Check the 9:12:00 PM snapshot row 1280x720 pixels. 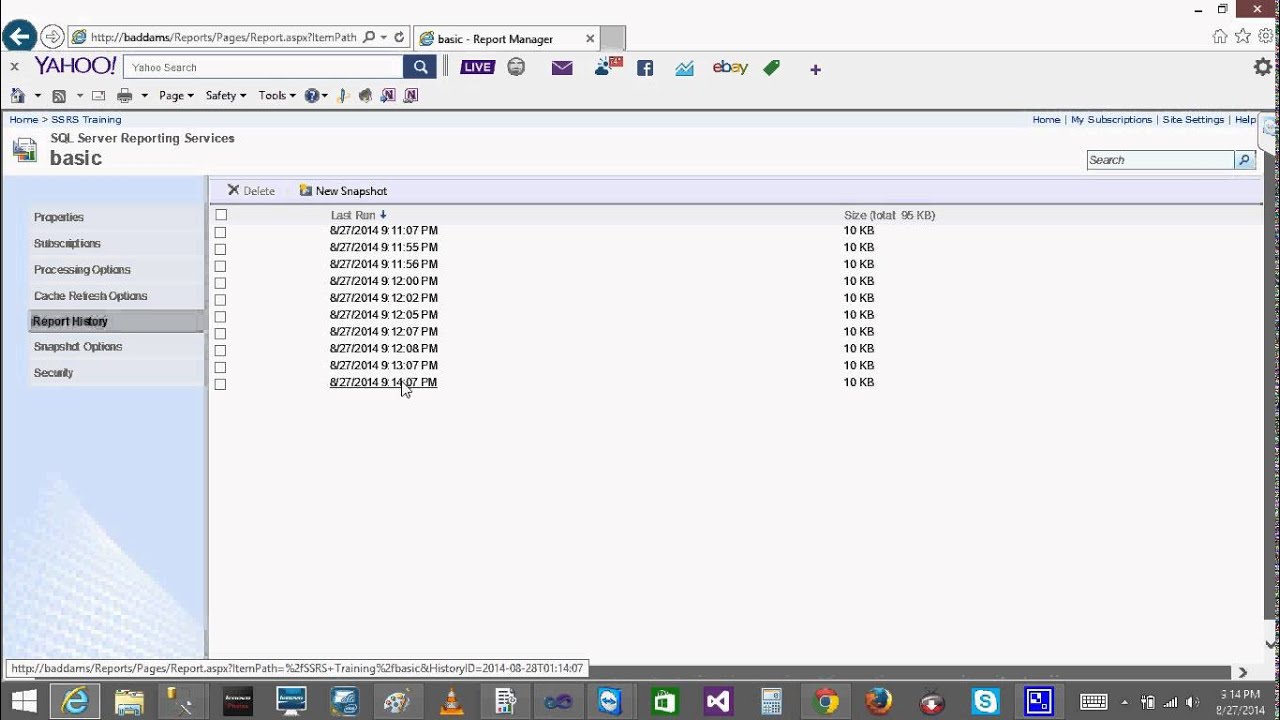pos(220,283)
